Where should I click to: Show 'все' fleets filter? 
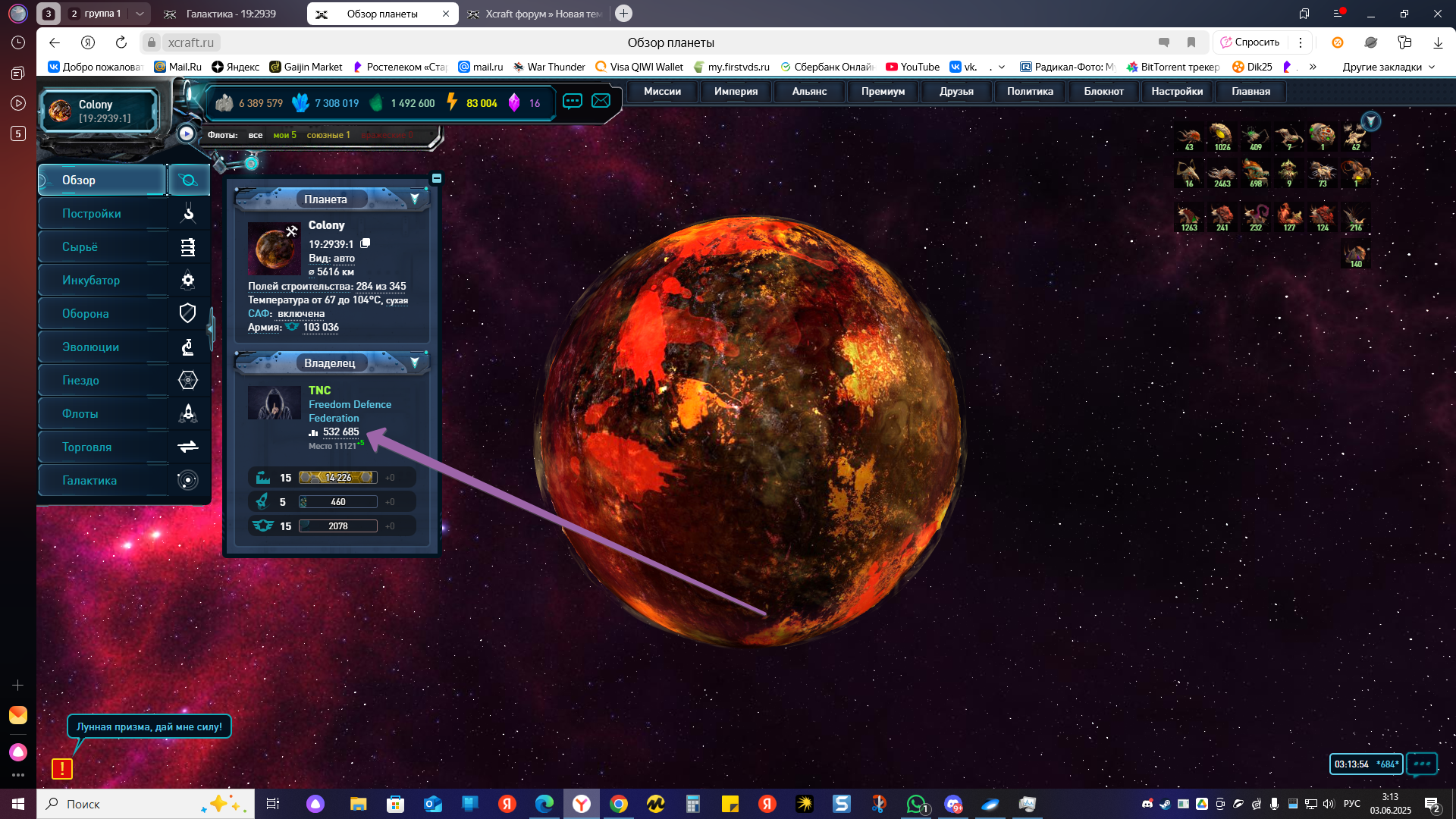[256, 135]
